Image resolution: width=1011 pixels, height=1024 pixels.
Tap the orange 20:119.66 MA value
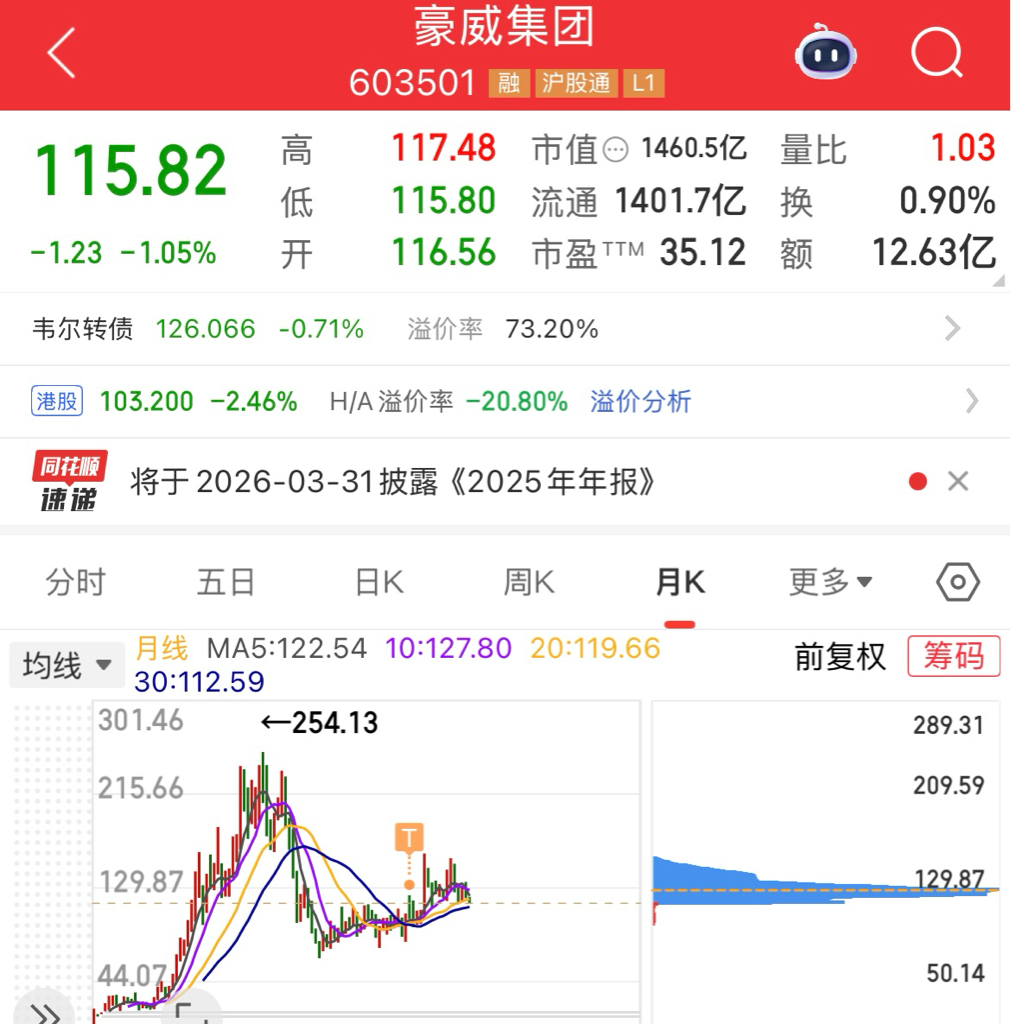point(595,648)
